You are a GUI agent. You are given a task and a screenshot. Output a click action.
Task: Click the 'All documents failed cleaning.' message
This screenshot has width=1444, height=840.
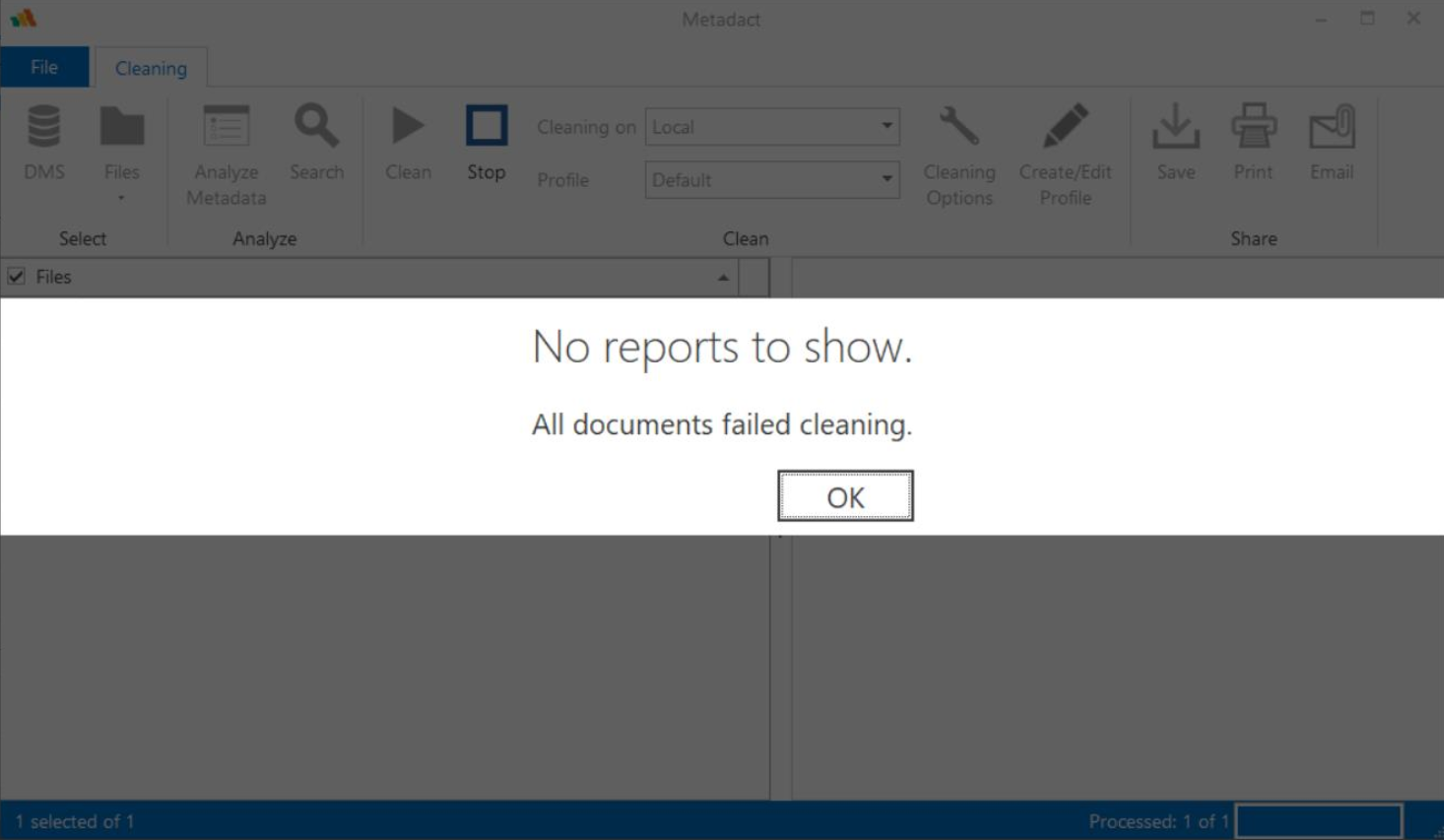[722, 424]
